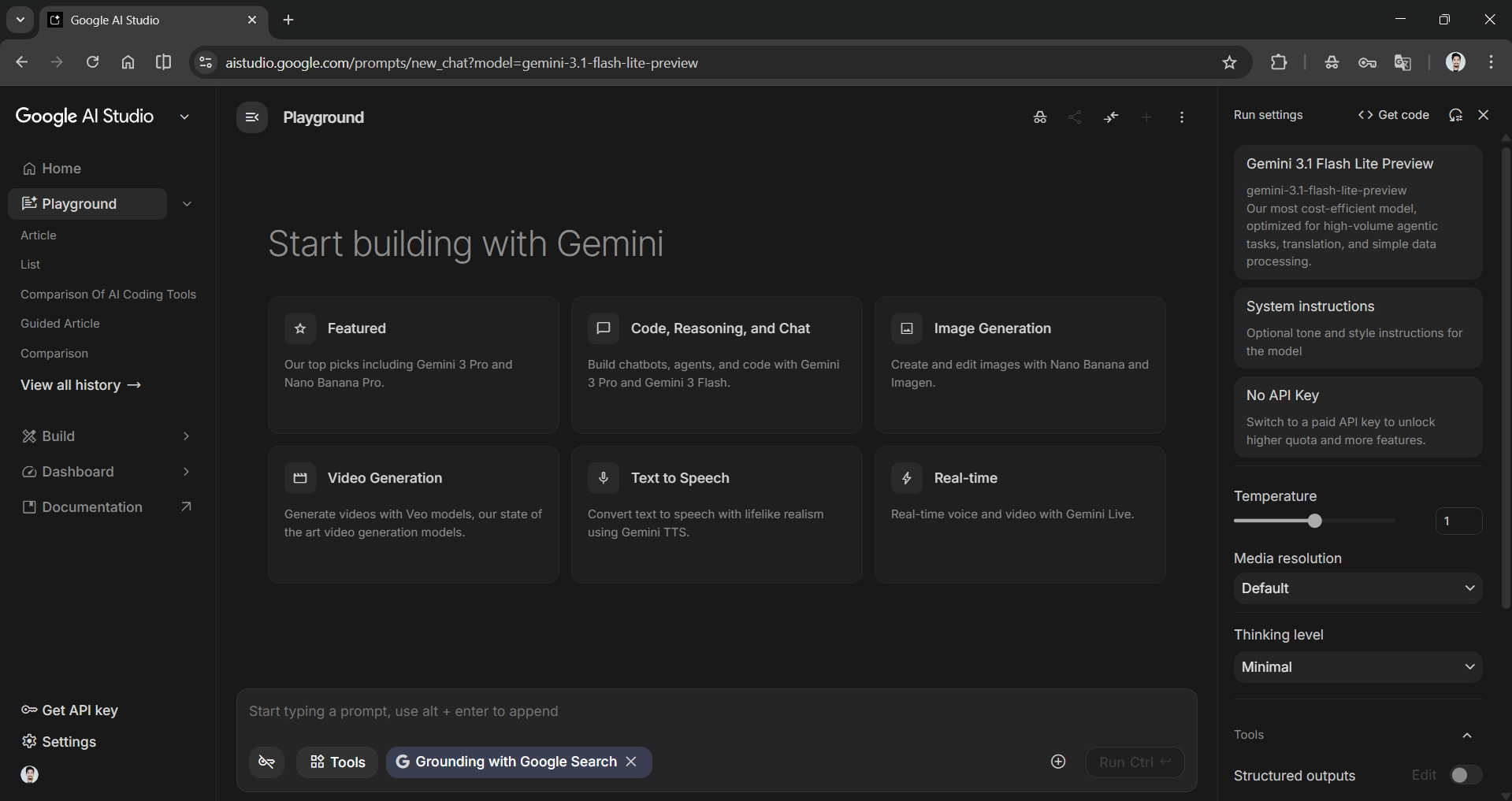
Task: Open the Google AI Studio logo dropdown chevron
Action: (184, 117)
